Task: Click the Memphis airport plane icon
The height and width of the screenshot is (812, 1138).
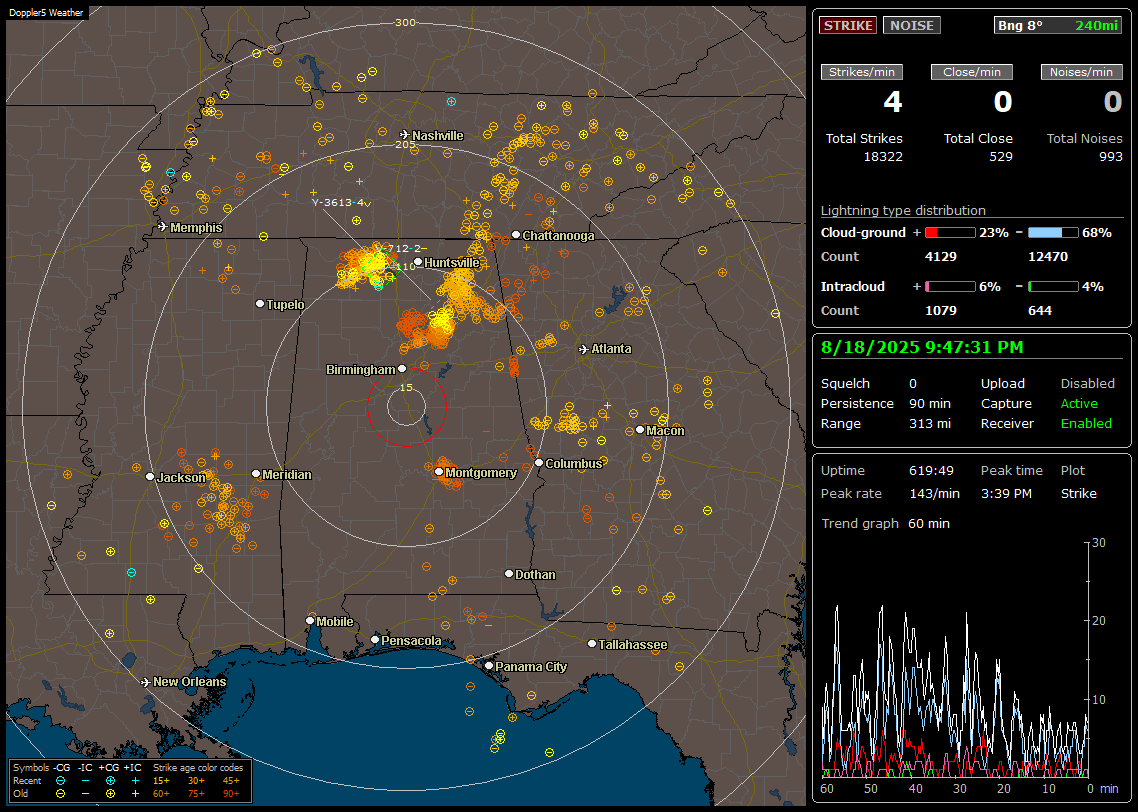Action: coord(163,227)
